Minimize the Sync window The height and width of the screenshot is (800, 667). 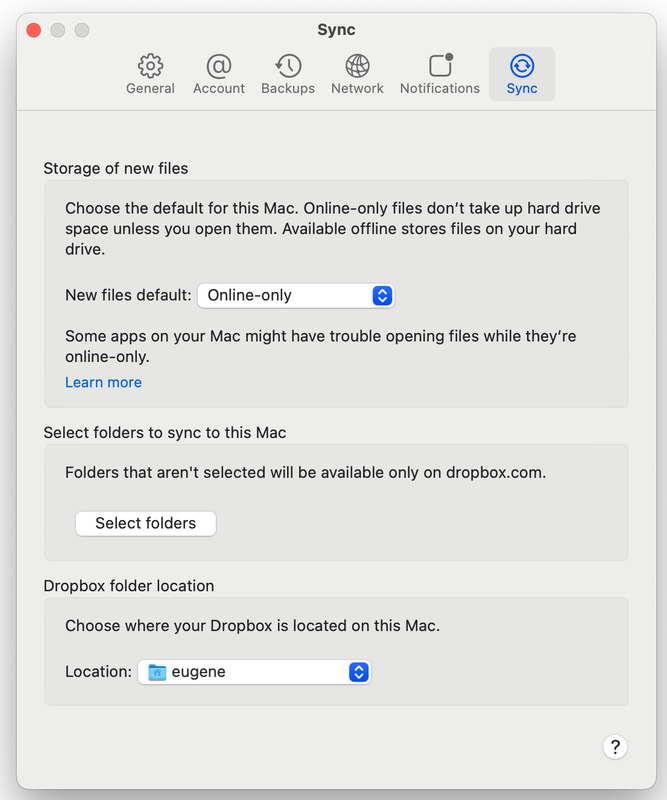[57, 30]
